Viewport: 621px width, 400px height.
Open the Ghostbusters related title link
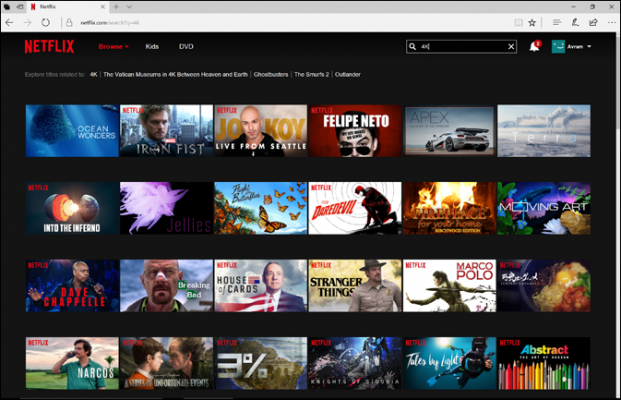(x=270, y=74)
